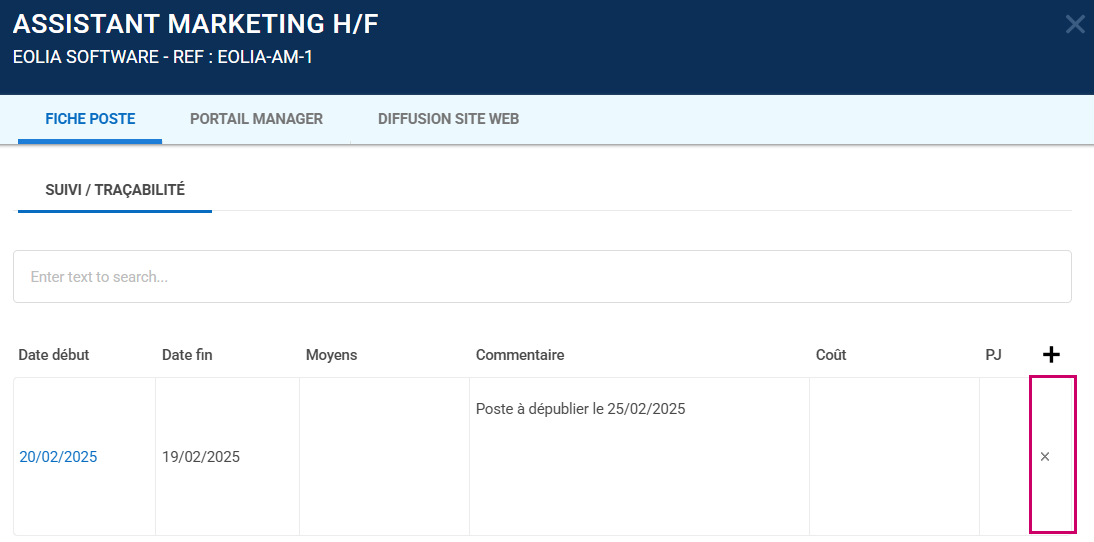Screen dimensions: 1094x542
Task: Select the empty Coût cell in the row
Action: click(x=894, y=457)
